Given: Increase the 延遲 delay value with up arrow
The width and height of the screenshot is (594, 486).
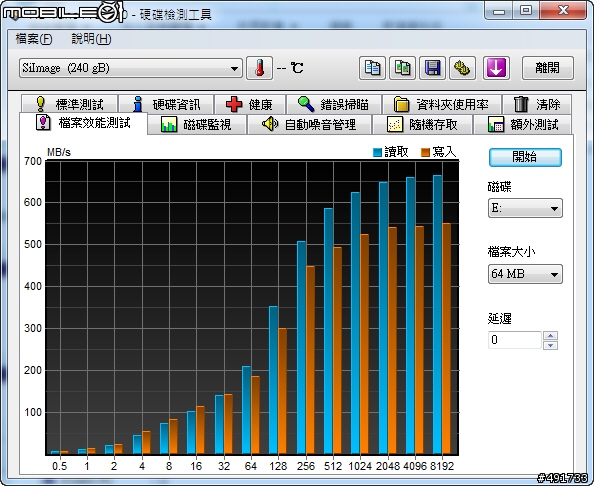Looking at the screenshot, I should tap(550, 336).
